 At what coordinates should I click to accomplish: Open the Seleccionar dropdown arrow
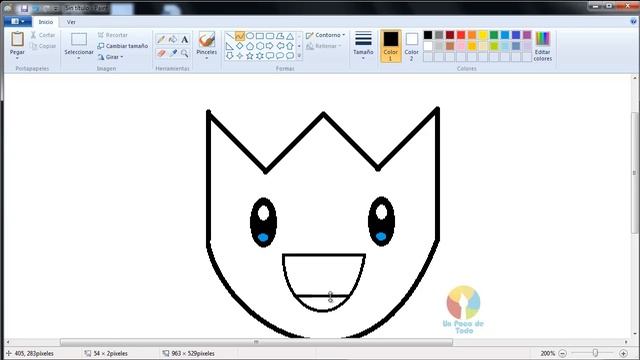pyautogui.click(x=79, y=58)
